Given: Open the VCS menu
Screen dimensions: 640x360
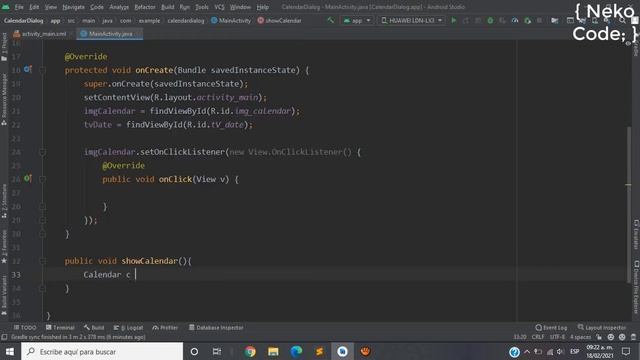Looking at the screenshot, I should tap(219, 7).
